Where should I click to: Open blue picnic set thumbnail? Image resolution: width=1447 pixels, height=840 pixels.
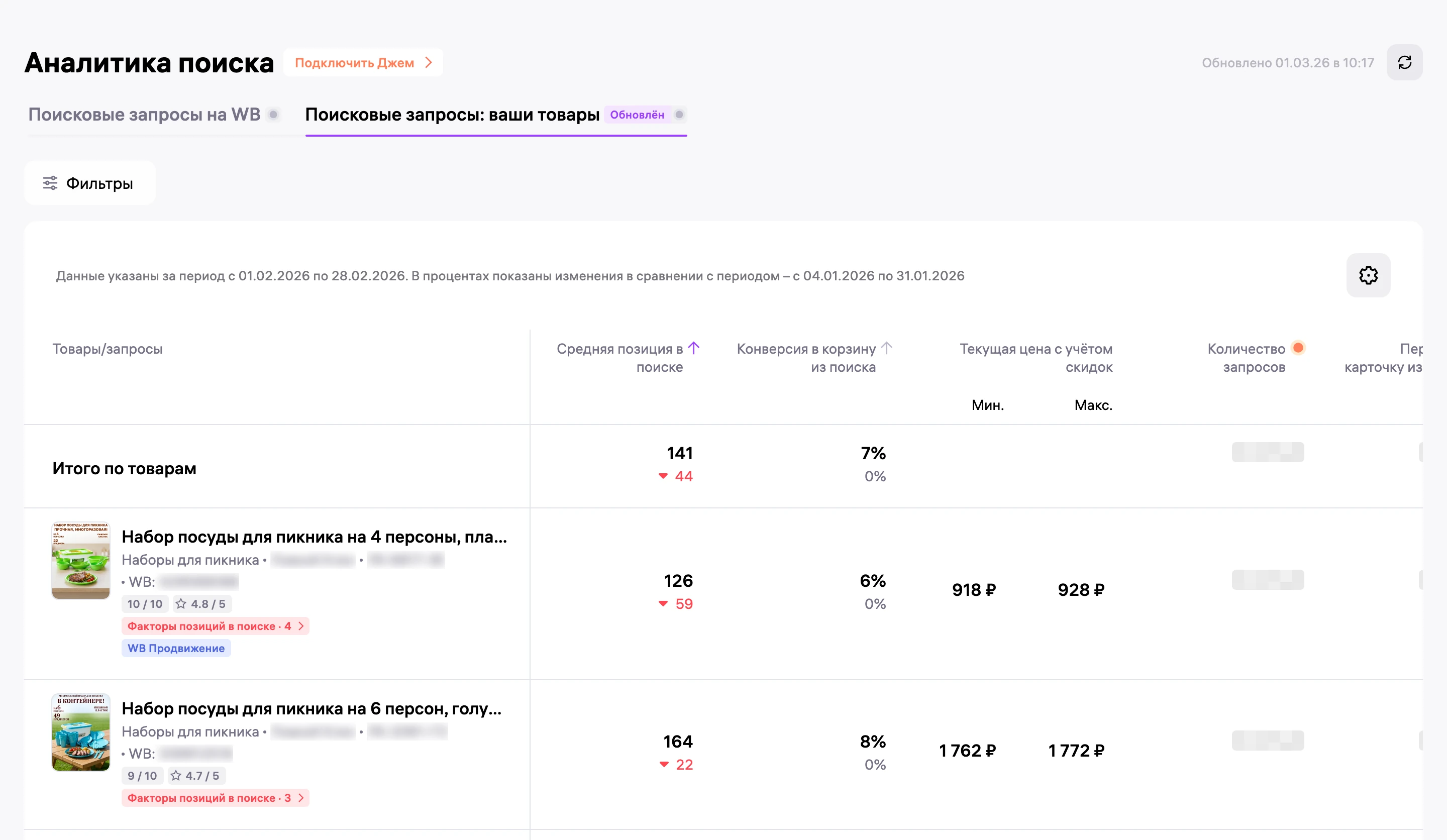point(81,732)
